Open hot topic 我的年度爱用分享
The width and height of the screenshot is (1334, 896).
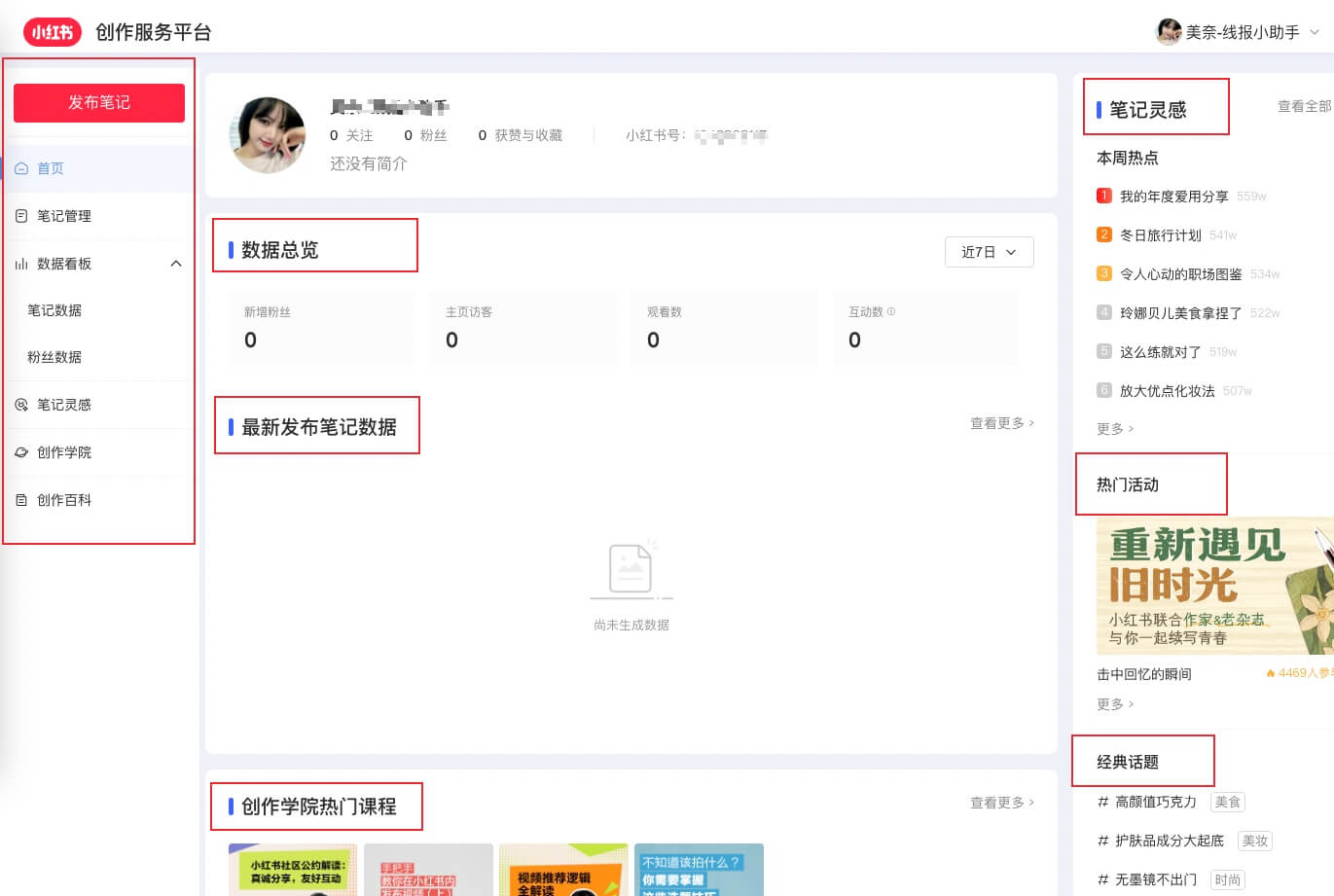[1173, 197]
